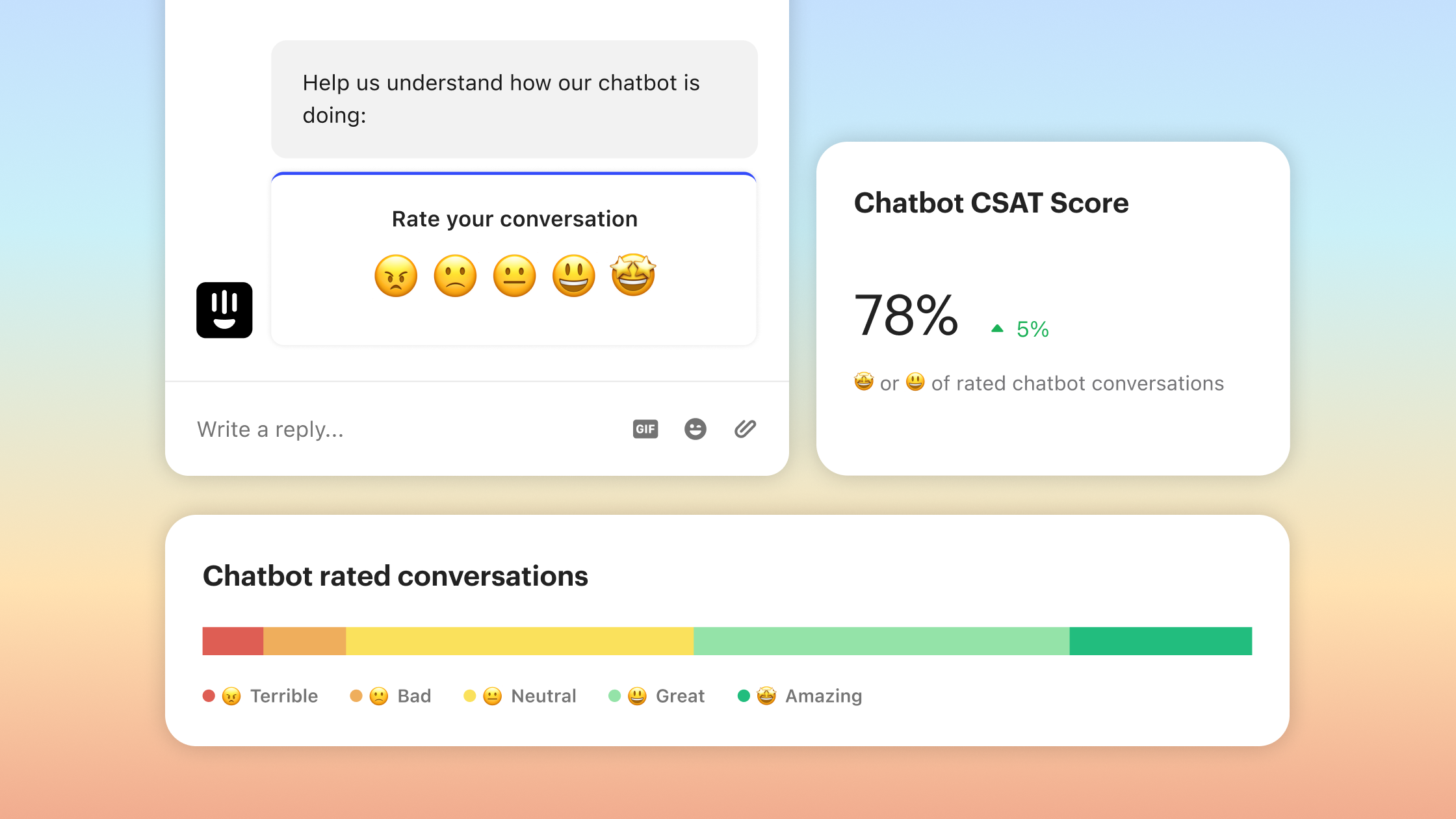Click the orange Bad bar segment
This screenshot has width=1456, height=819.
[x=304, y=641]
